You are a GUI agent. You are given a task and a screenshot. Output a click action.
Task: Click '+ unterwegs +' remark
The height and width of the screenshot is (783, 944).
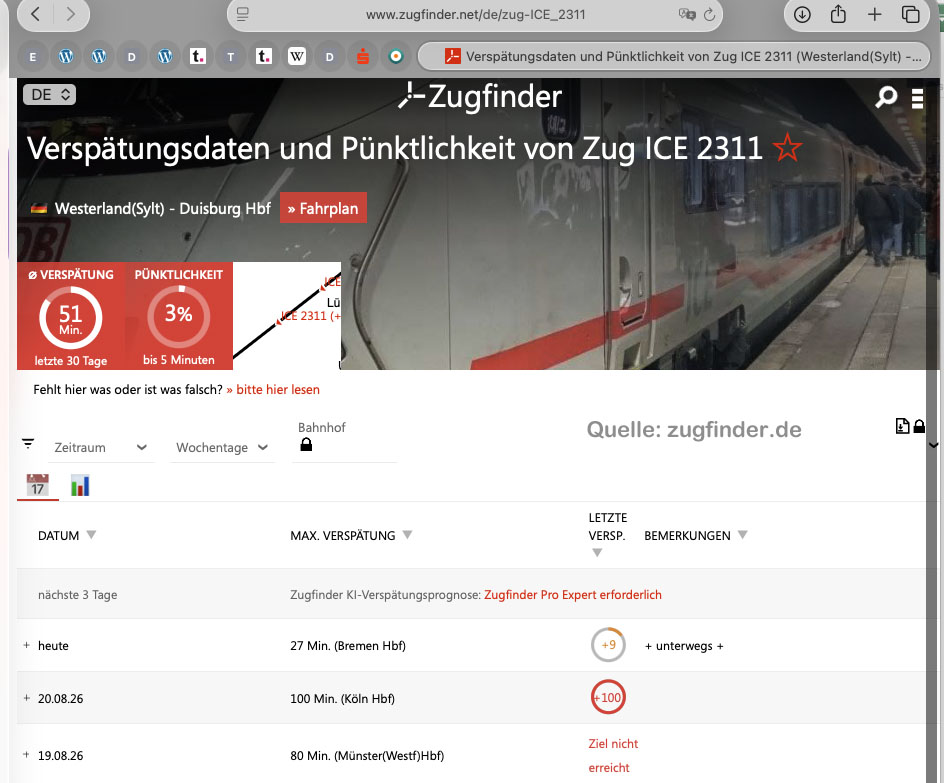[x=684, y=646]
